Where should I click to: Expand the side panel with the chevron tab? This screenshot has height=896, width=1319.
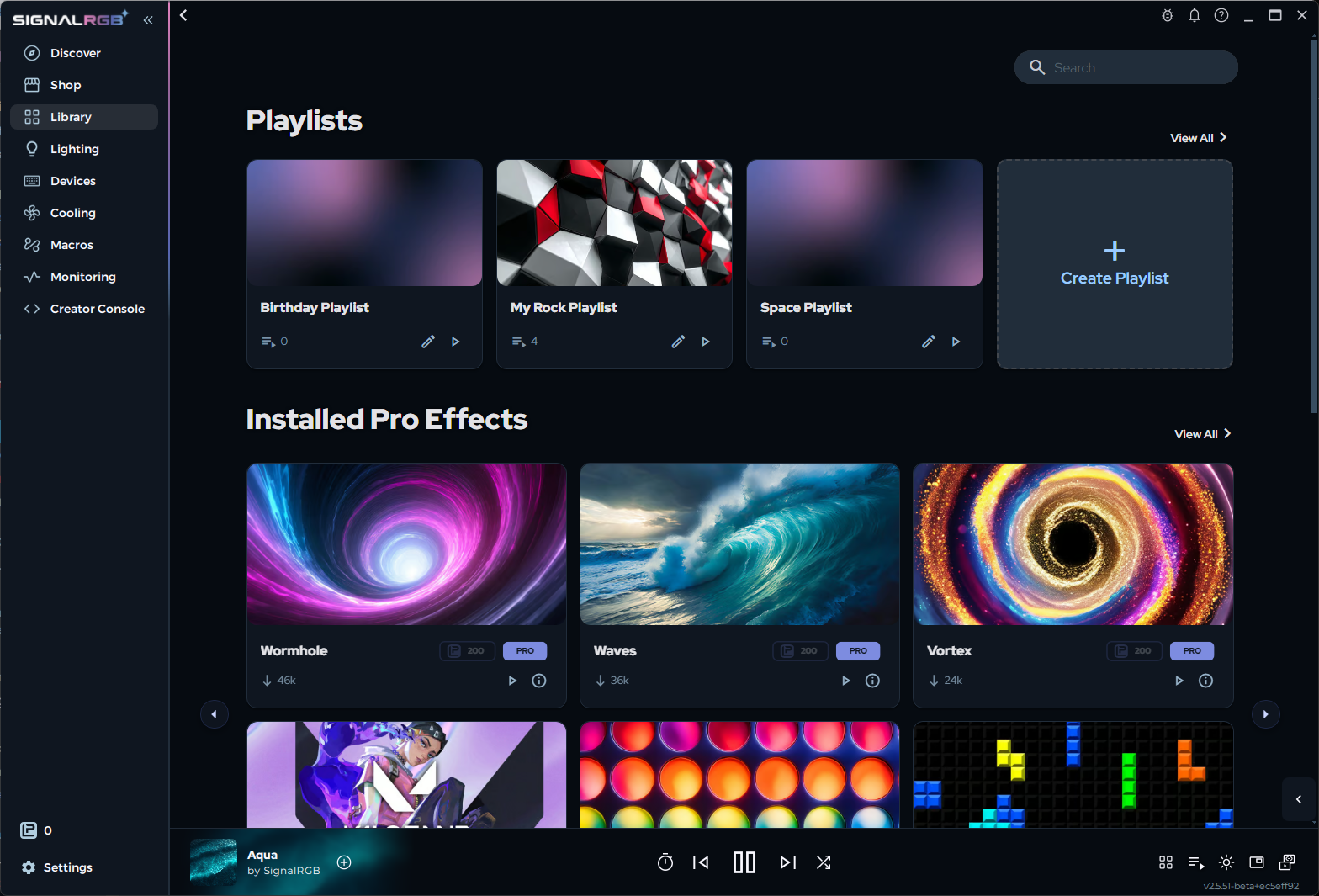coord(1299,799)
